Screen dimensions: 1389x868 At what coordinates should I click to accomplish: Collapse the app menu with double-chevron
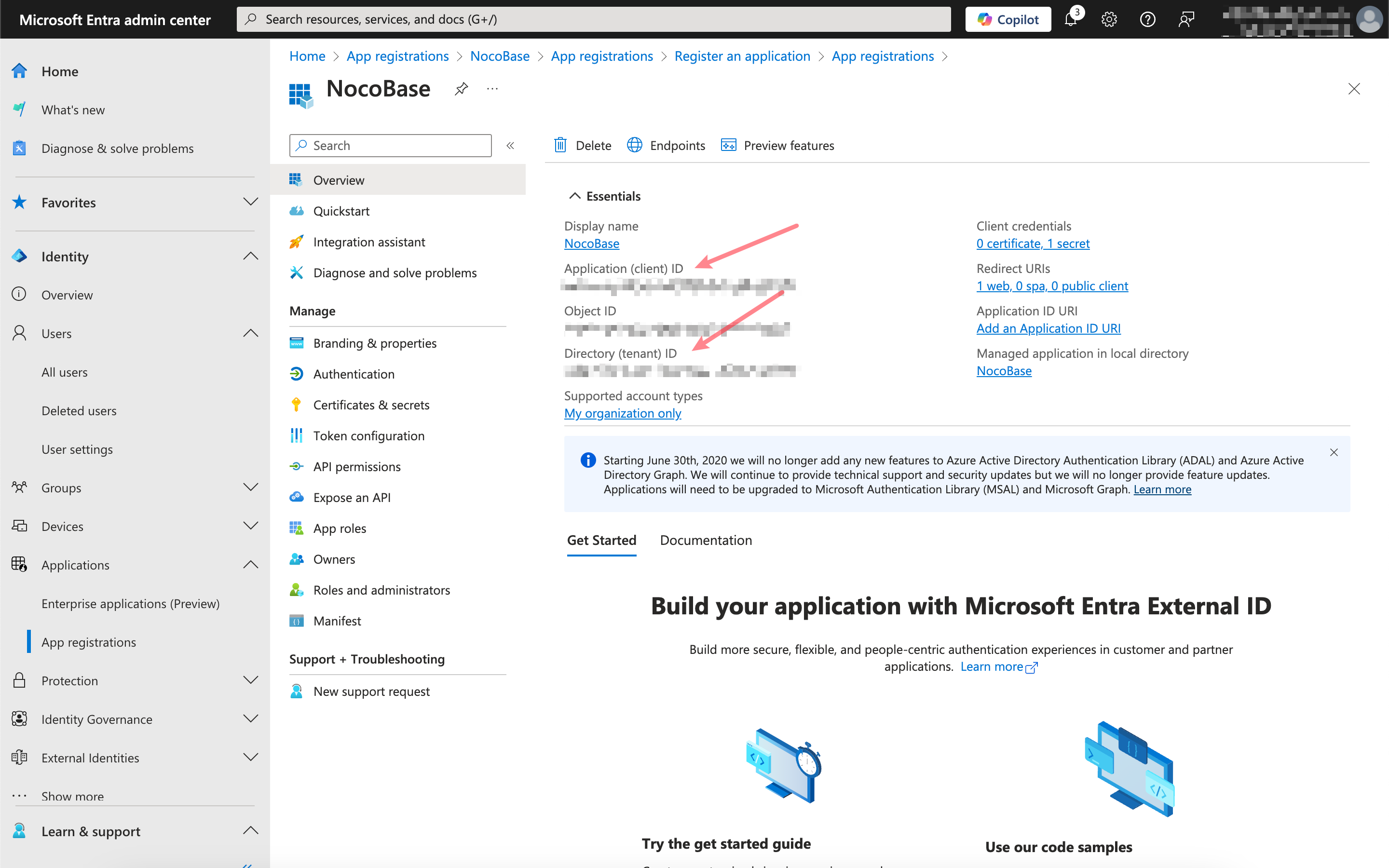click(x=510, y=146)
